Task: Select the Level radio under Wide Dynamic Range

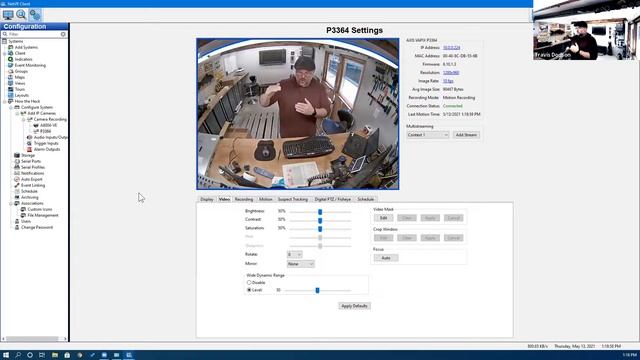Action: [x=249, y=290]
